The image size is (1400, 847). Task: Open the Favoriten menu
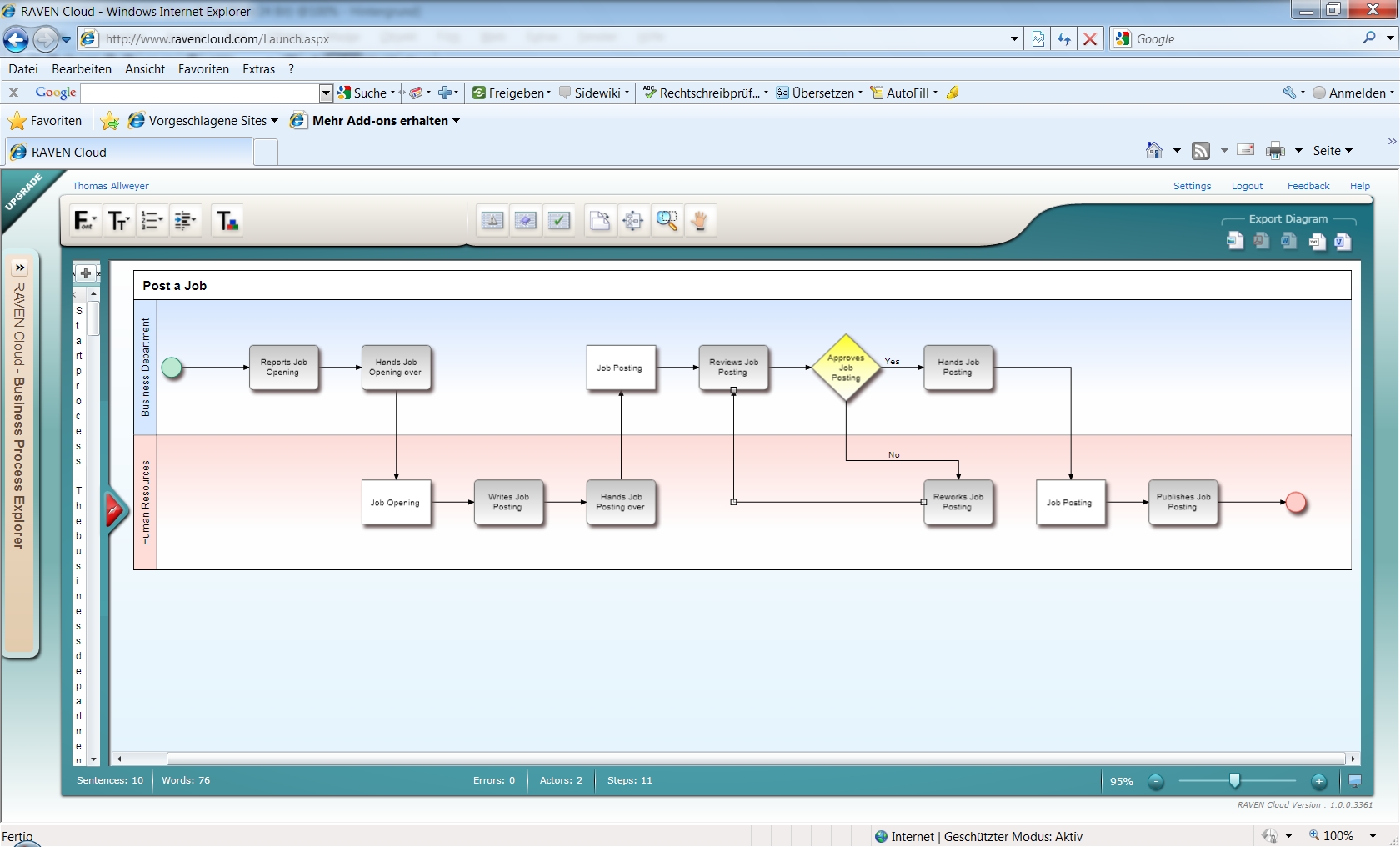click(203, 69)
